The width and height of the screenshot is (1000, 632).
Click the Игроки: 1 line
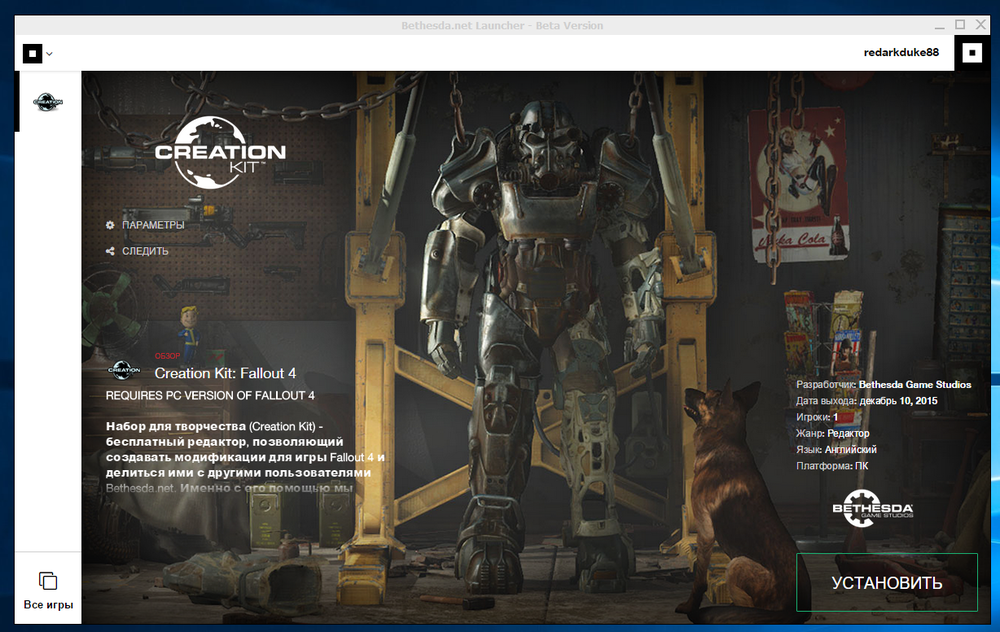[x=817, y=417]
